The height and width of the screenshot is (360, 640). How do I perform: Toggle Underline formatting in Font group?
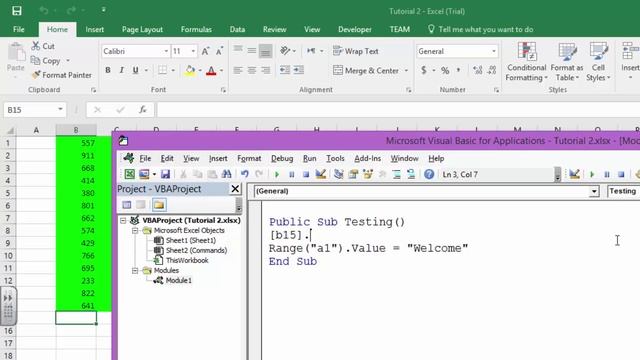pos(135,70)
